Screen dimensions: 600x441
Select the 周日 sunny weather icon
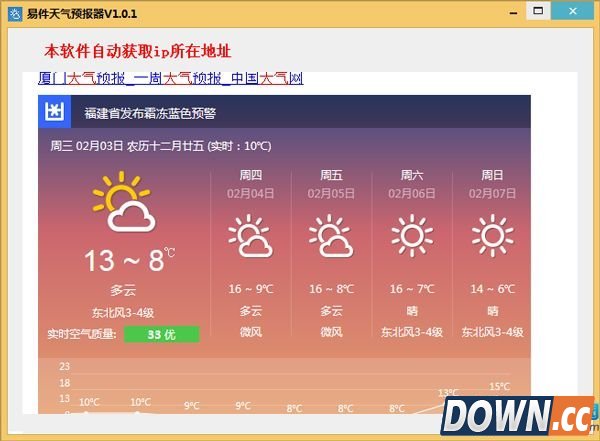(492, 235)
